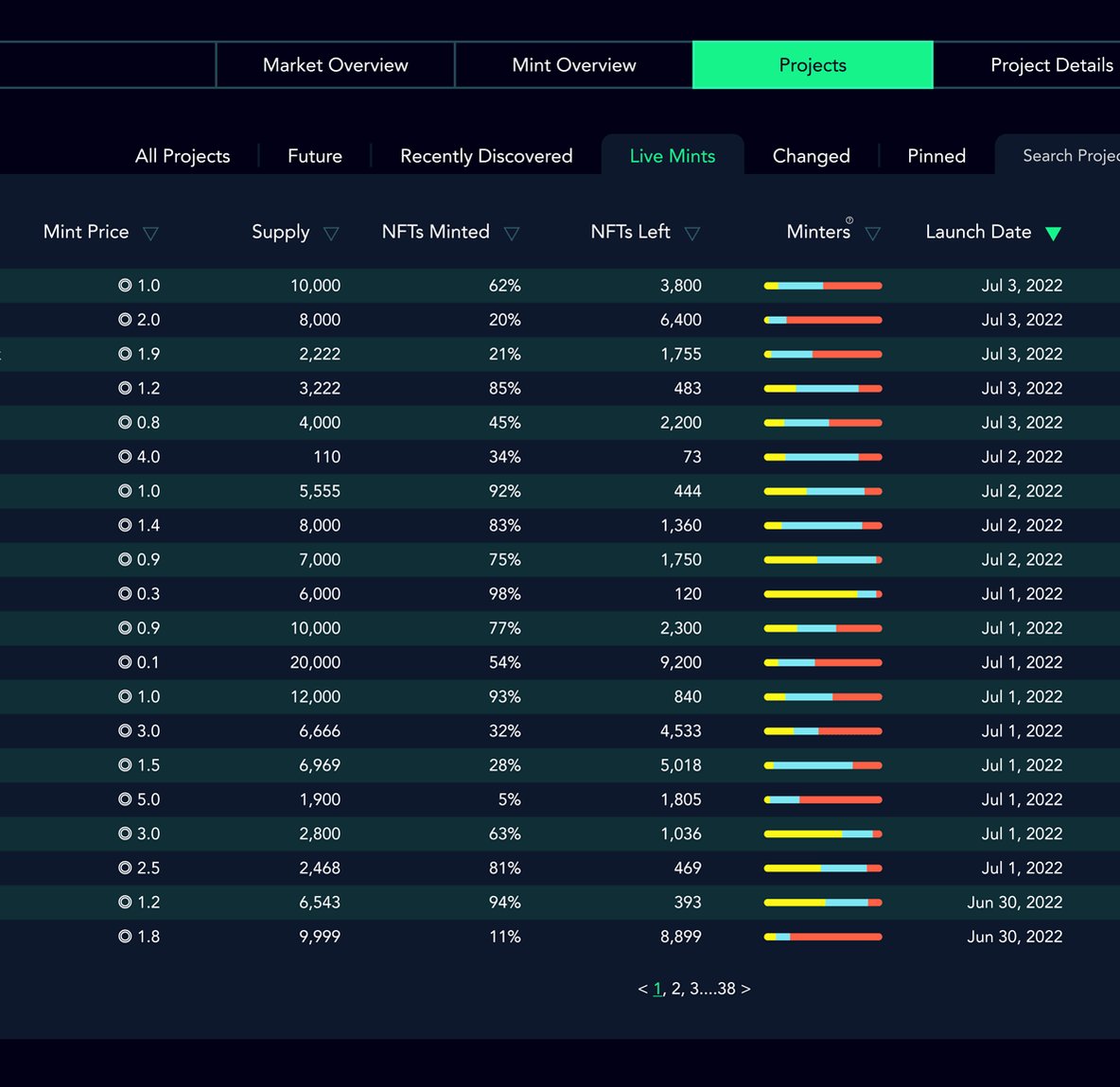Select supply value 6,969
The height and width of the screenshot is (1087, 1120).
pyautogui.click(x=320, y=765)
